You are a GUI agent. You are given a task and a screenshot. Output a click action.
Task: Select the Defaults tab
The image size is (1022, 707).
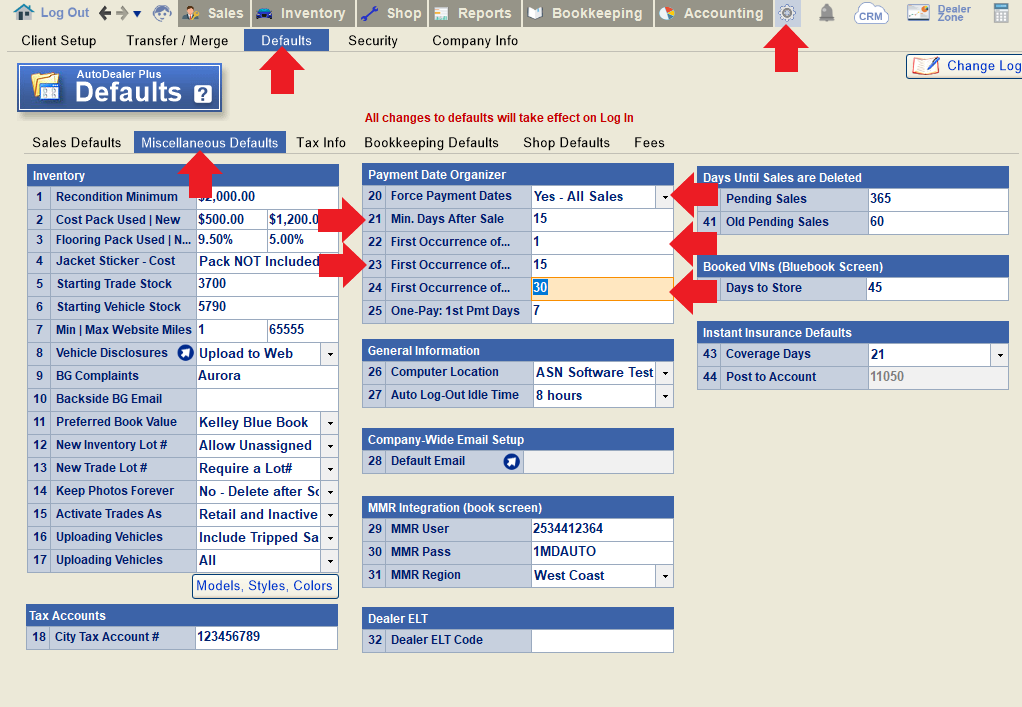[x=286, y=40]
